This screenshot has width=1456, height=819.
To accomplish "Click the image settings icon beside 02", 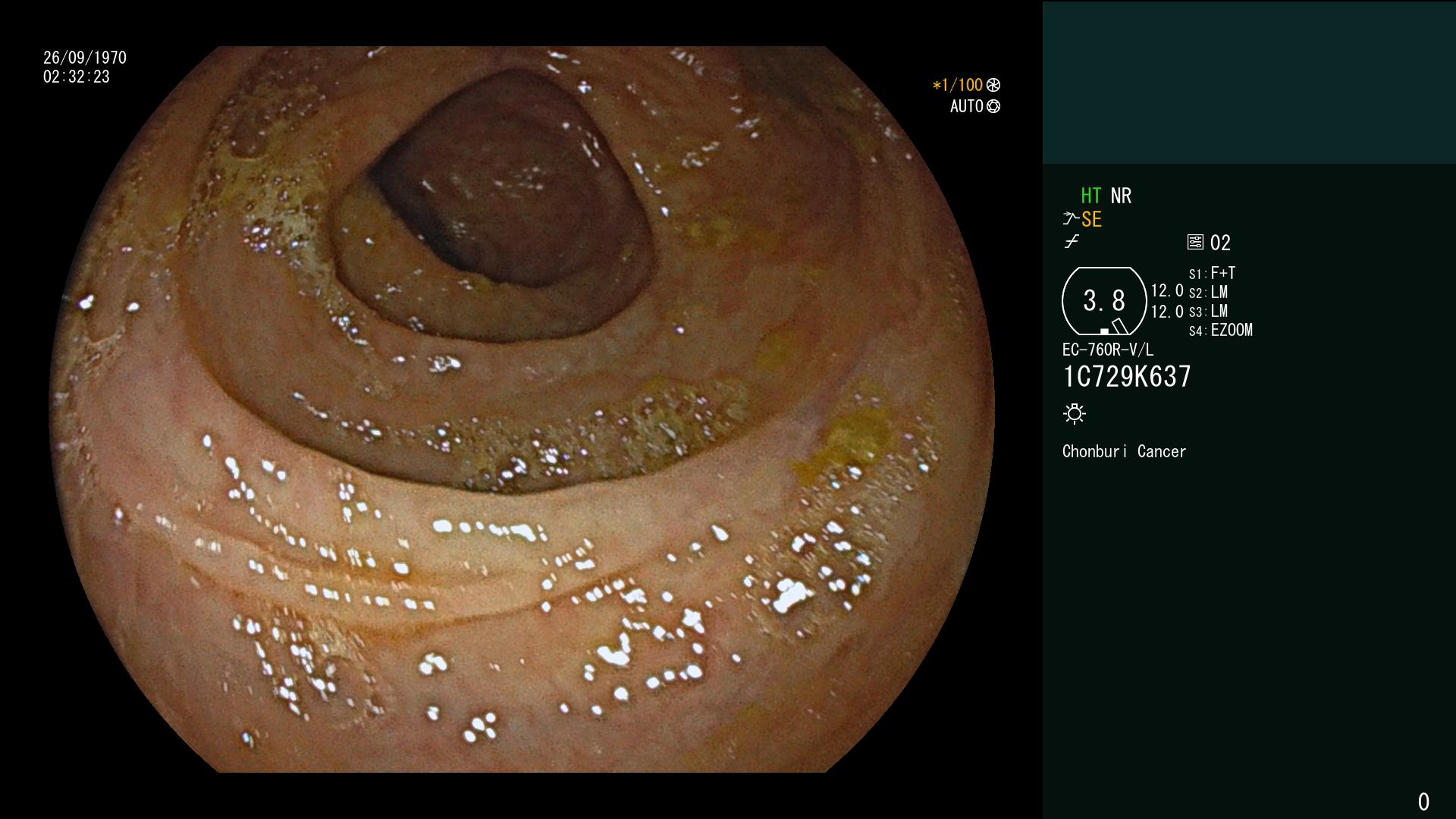I will click(1195, 243).
